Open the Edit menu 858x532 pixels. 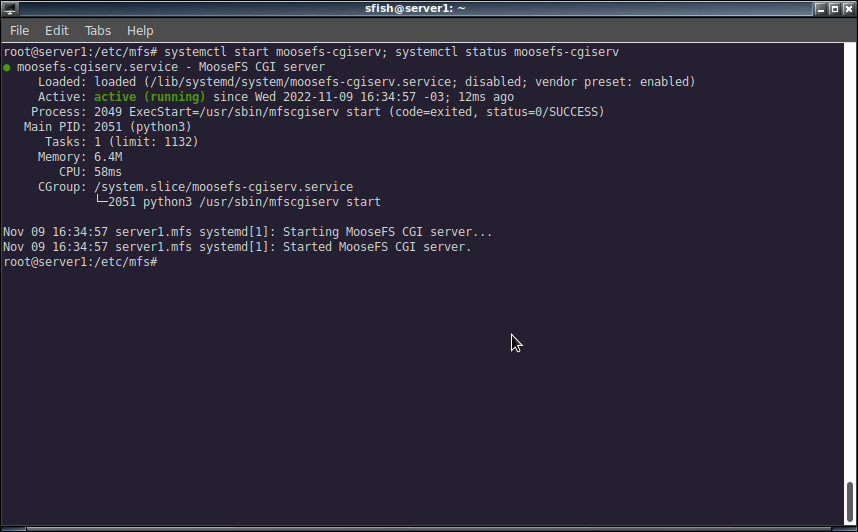tap(57, 31)
